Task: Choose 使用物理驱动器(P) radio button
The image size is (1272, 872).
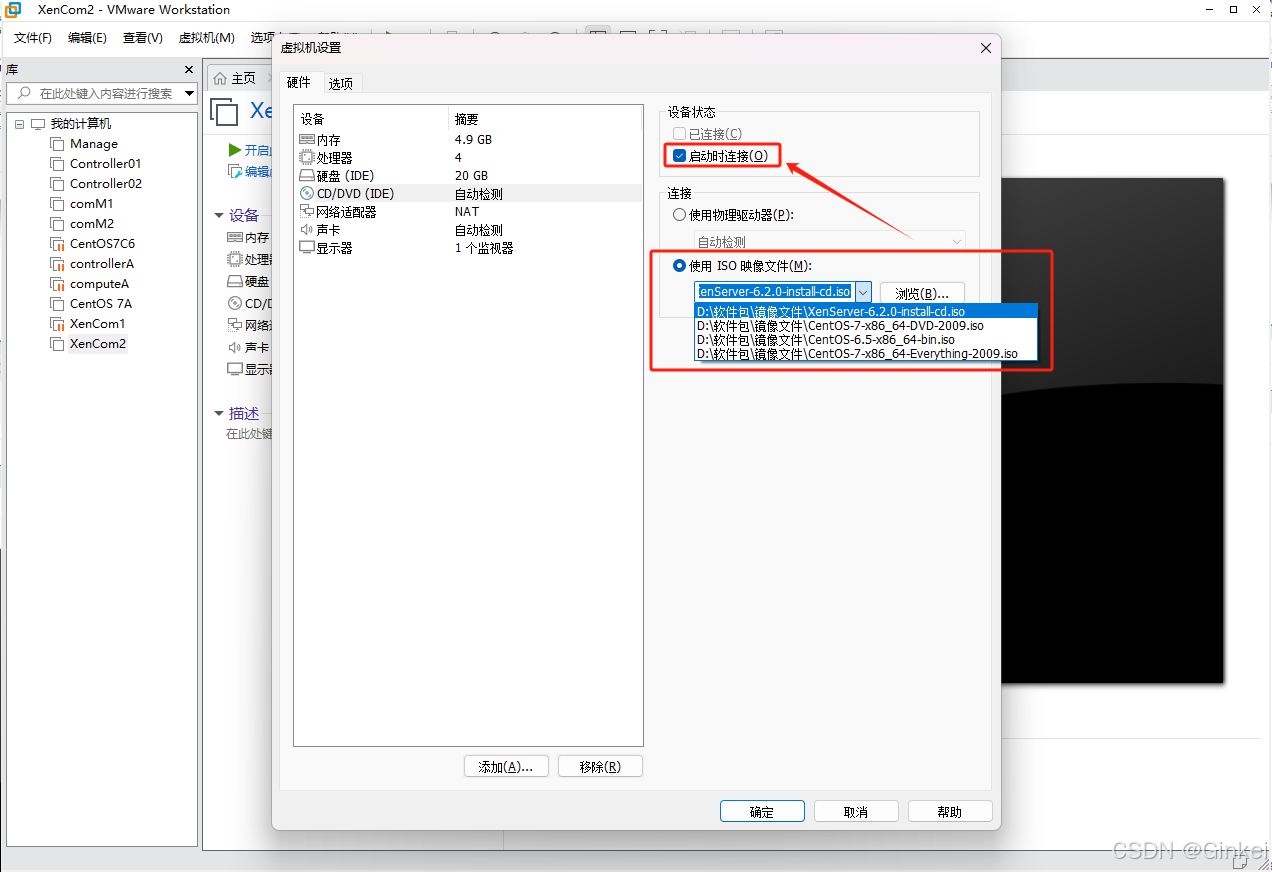Action: click(680, 215)
